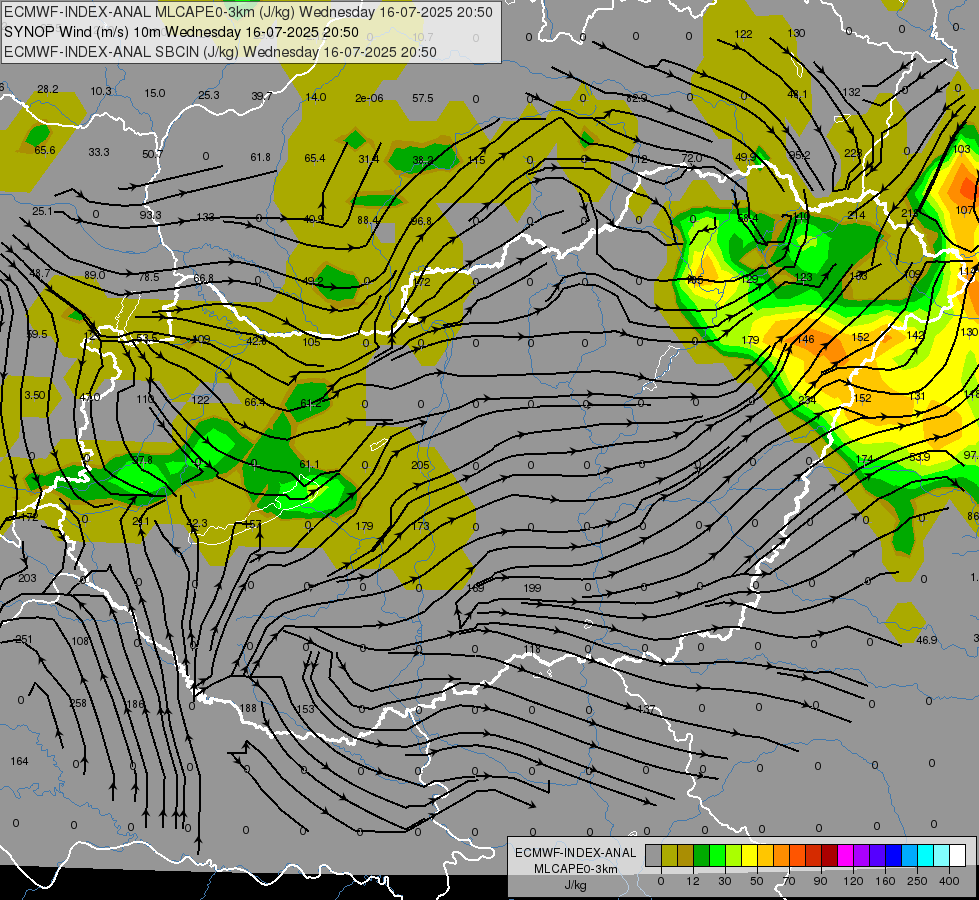Click the map value '203'
979x900 pixels.
[27, 578]
